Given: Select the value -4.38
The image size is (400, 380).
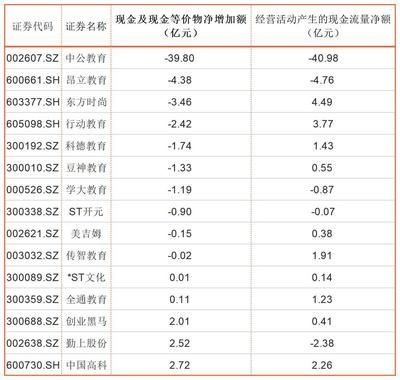Looking at the screenshot, I should 179,80.
